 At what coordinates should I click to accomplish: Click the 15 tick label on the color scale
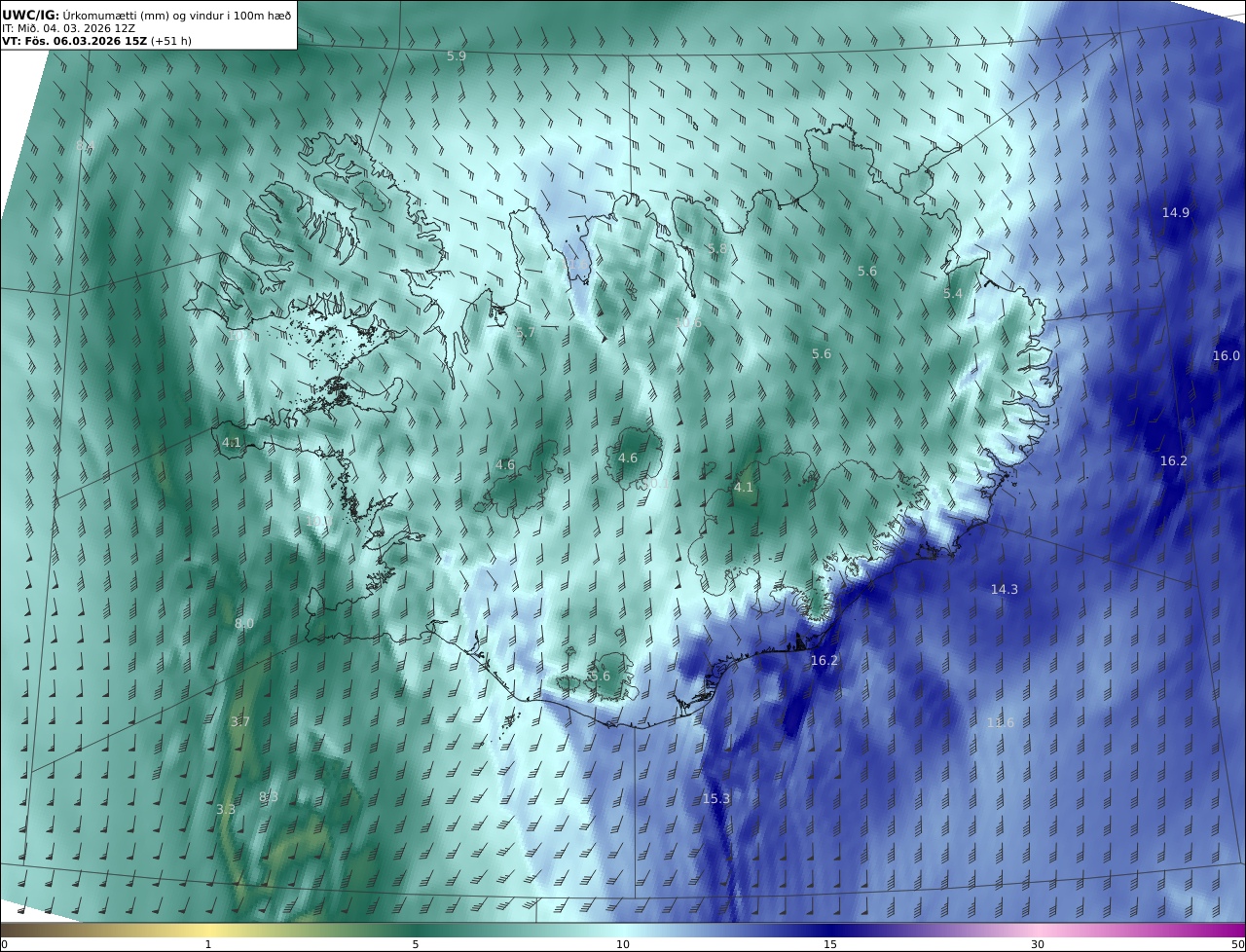[830, 944]
